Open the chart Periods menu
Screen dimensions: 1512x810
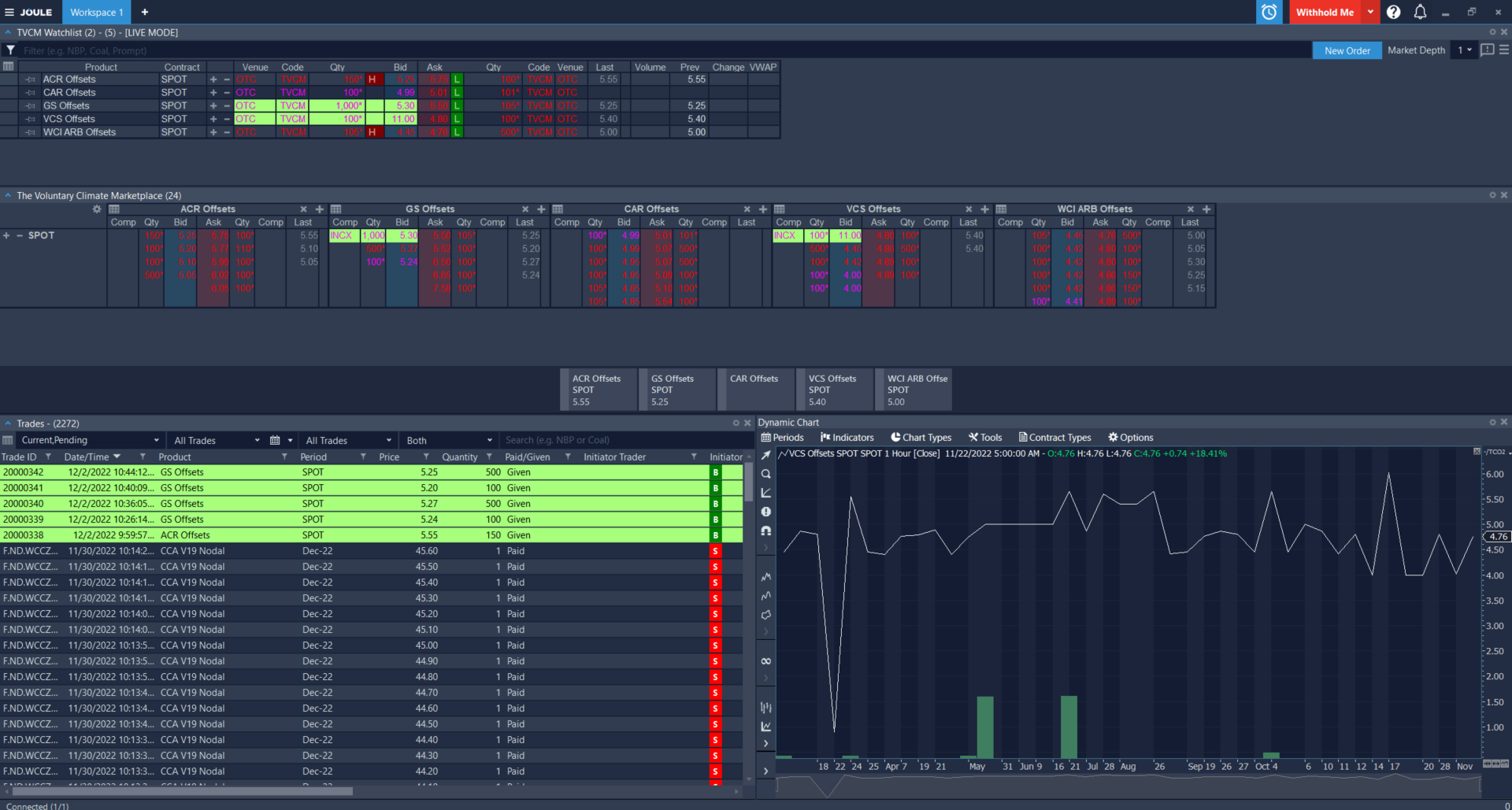coord(782,438)
